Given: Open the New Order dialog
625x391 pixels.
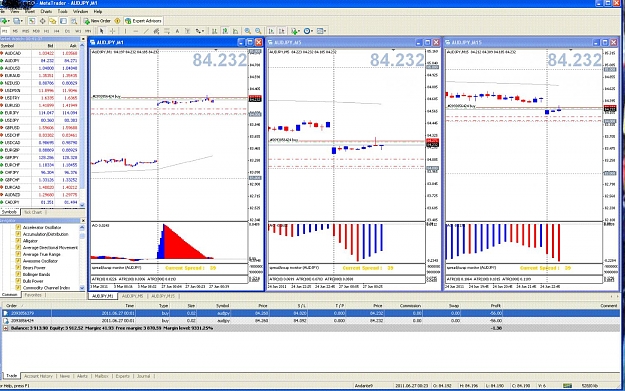Looking at the screenshot, I should [97, 21].
